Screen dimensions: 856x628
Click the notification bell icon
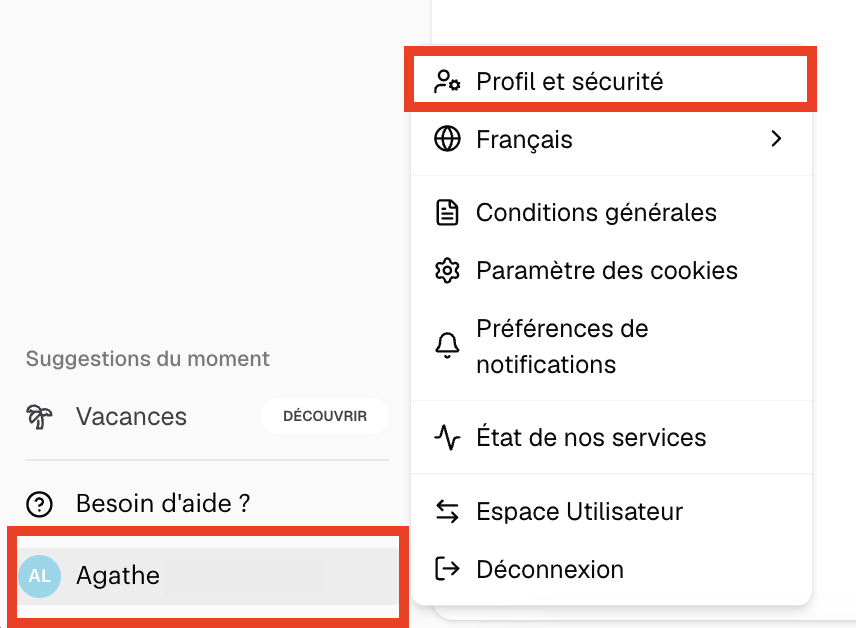click(447, 346)
